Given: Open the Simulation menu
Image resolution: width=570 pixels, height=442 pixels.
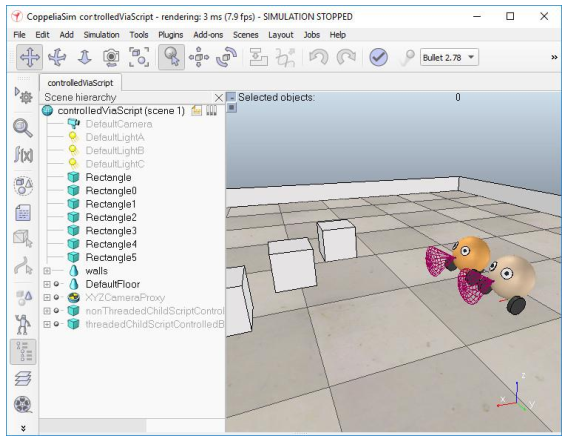Looking at the screenshot, I should coord(101,35).
